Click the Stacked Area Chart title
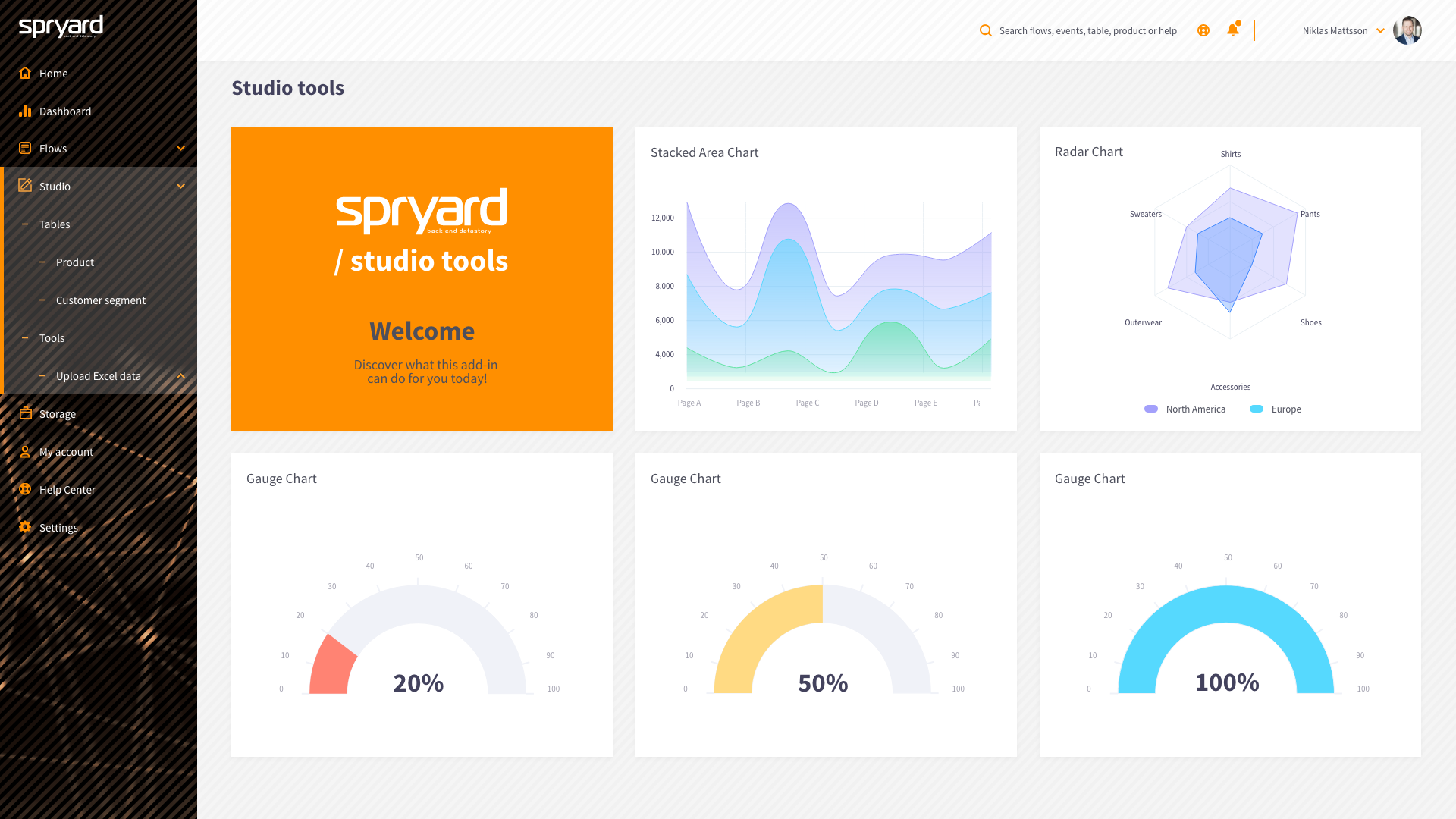This screenshot has width=1456, height=819. pos(704,152)
